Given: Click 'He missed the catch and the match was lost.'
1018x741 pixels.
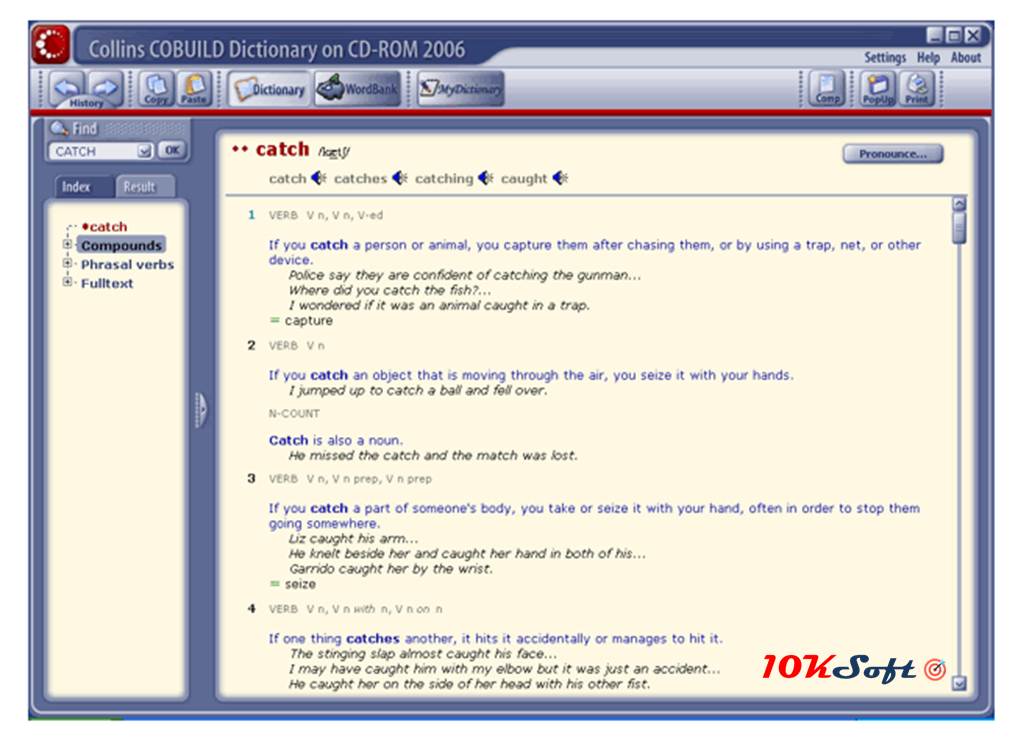Looking at the screenshot, I should [433, 456].
